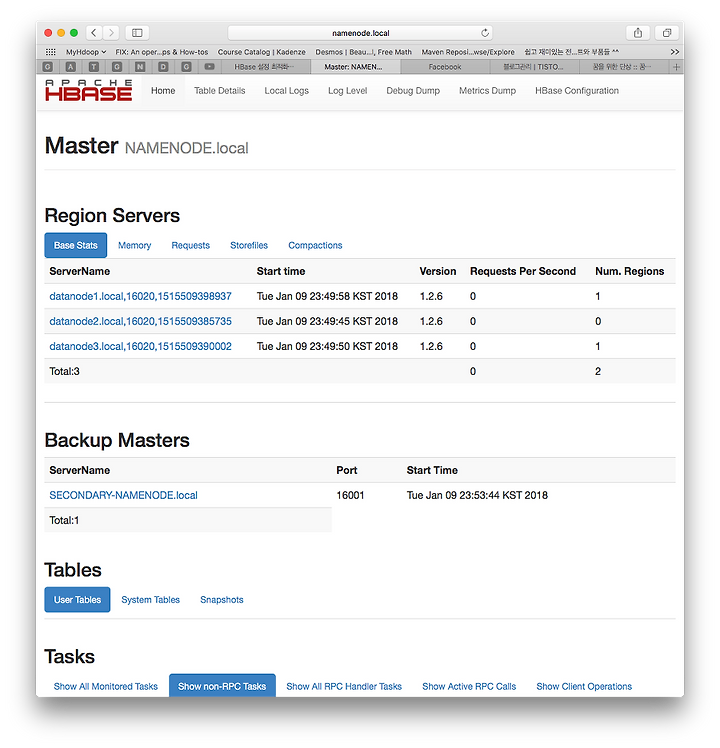Show All Monitored Tasks
Viewport: 720px width, 748px height.
(x=106, y=686)
